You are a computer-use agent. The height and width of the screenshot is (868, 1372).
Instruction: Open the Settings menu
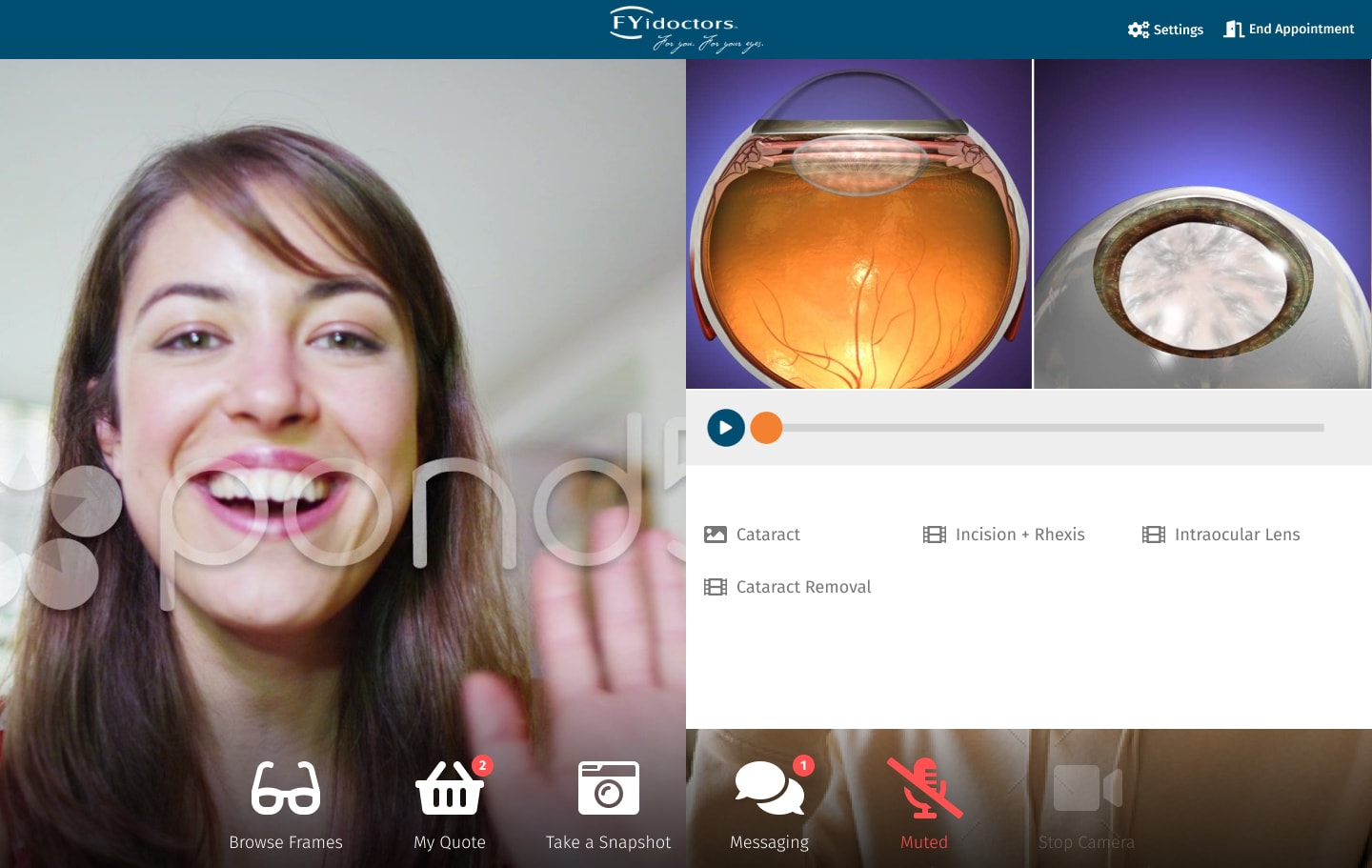1165,30
